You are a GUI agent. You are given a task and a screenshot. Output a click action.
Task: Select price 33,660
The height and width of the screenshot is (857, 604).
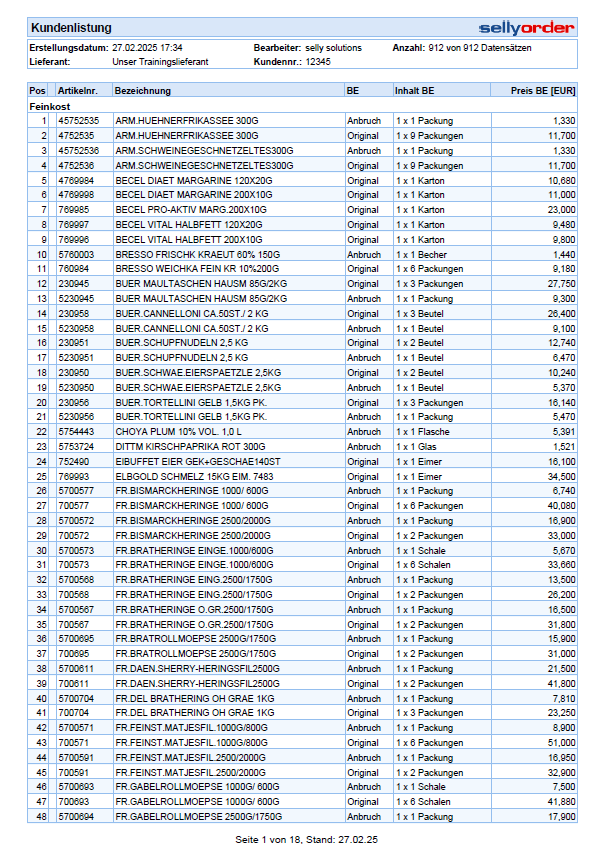click(561, 565)
